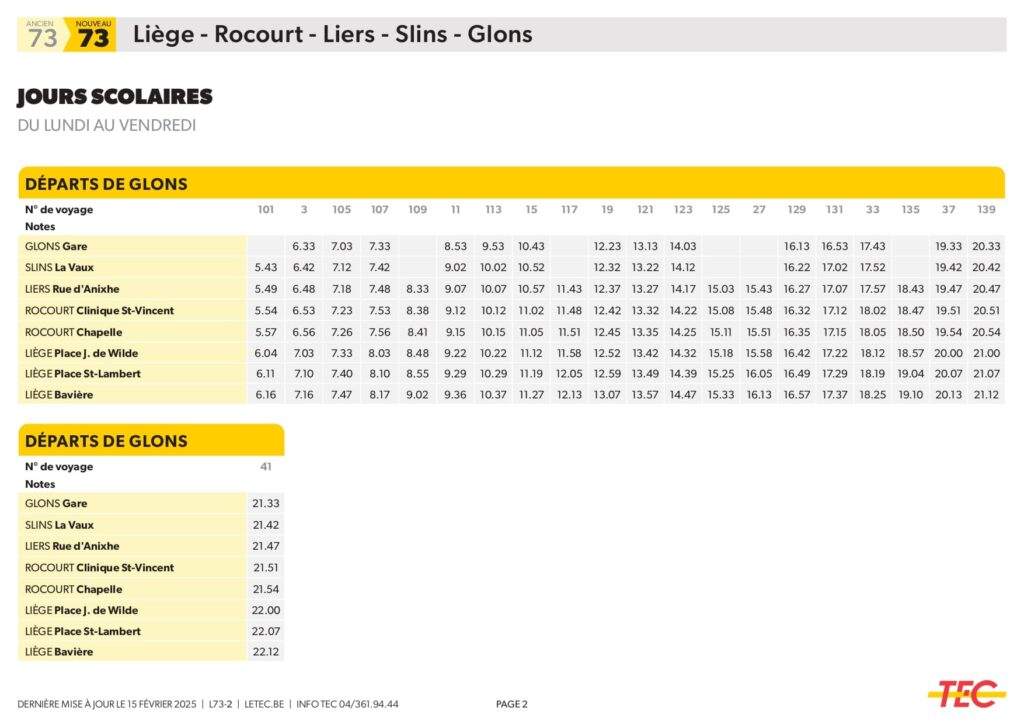Click the grey "Ancien 73" line badge
Screen dimensions: 1024x725
42,35
